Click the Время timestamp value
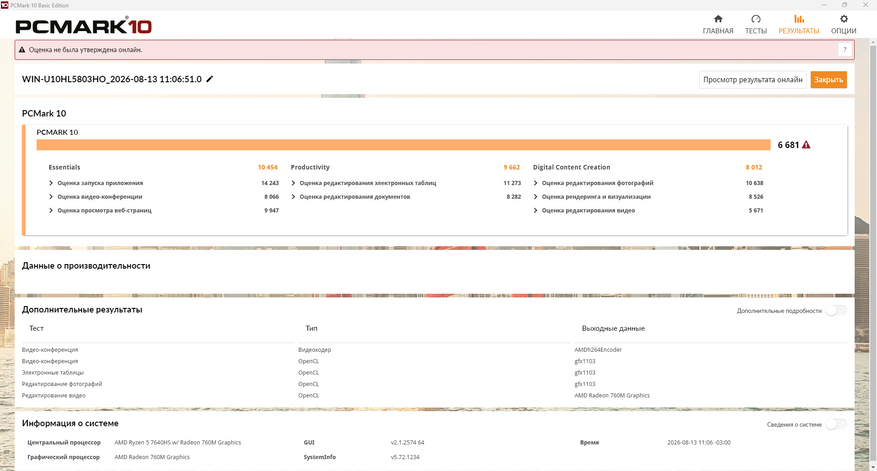The height and width of the screenshot is (471, 877). tap(699, 442)
